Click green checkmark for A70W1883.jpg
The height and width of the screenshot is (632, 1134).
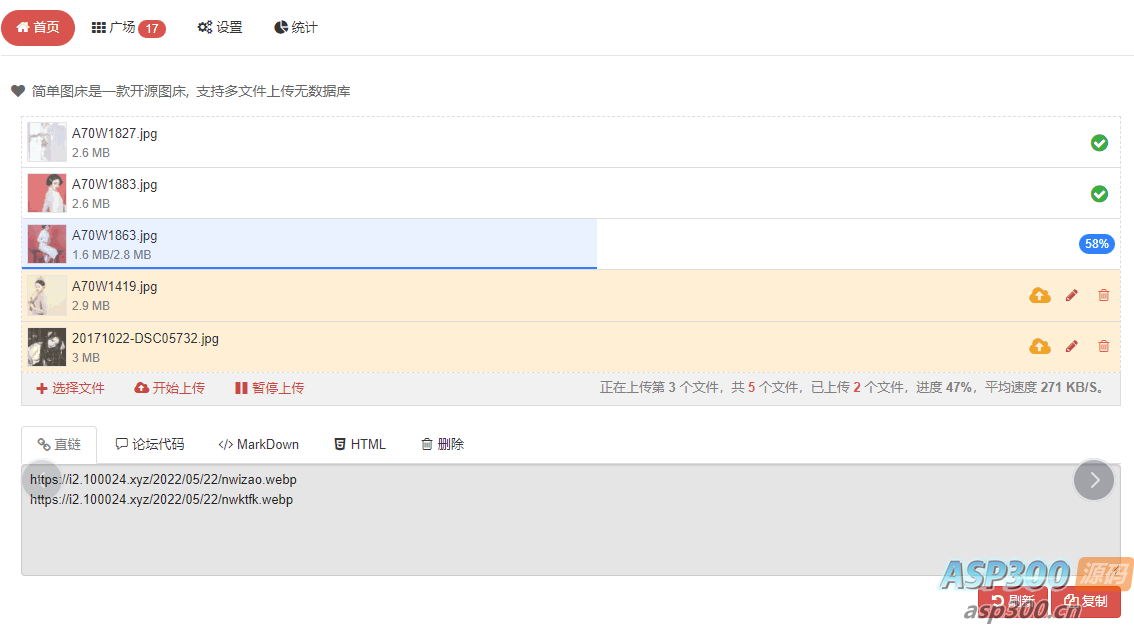coord(1099,193)
